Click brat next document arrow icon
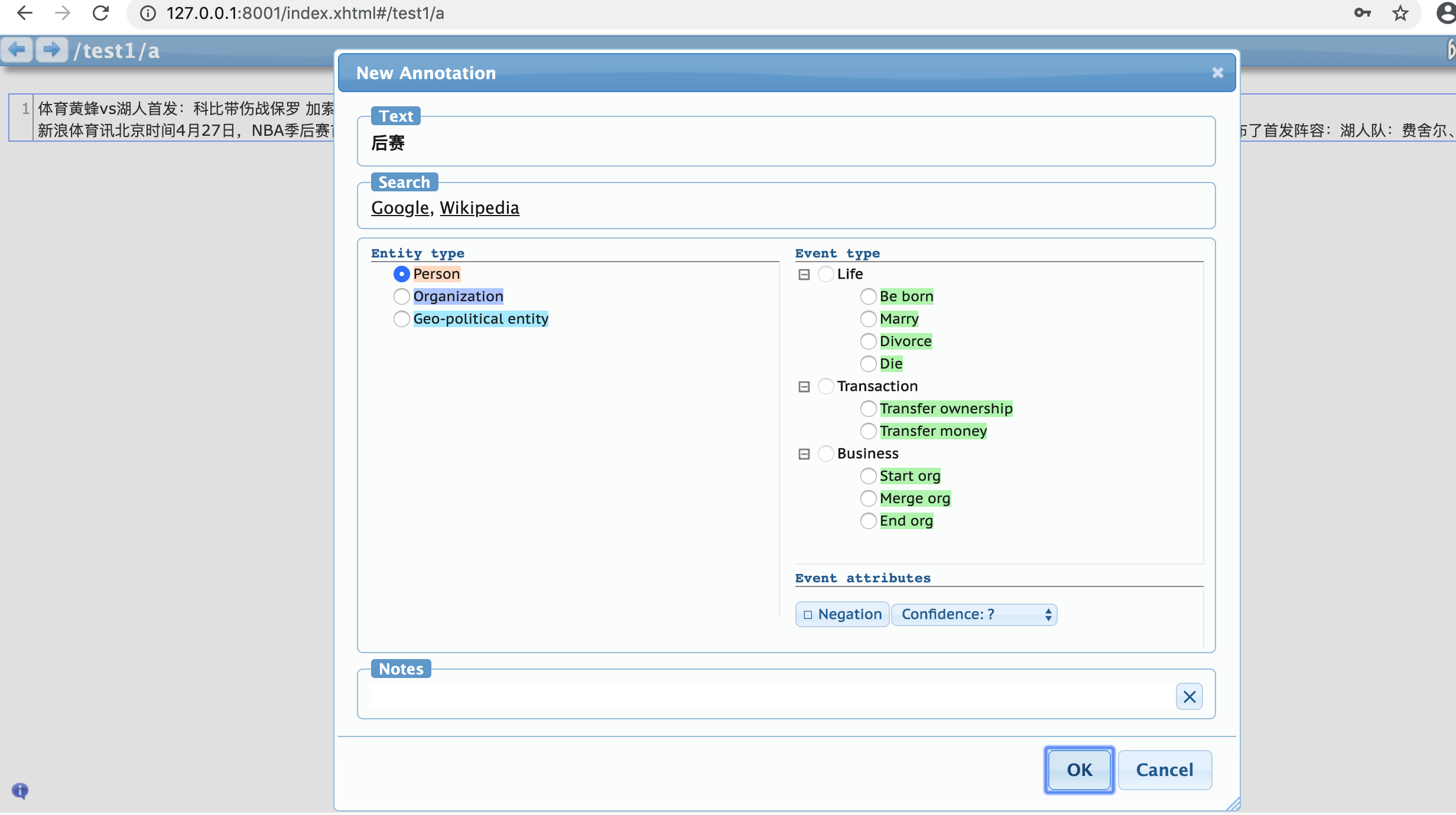 52,50
